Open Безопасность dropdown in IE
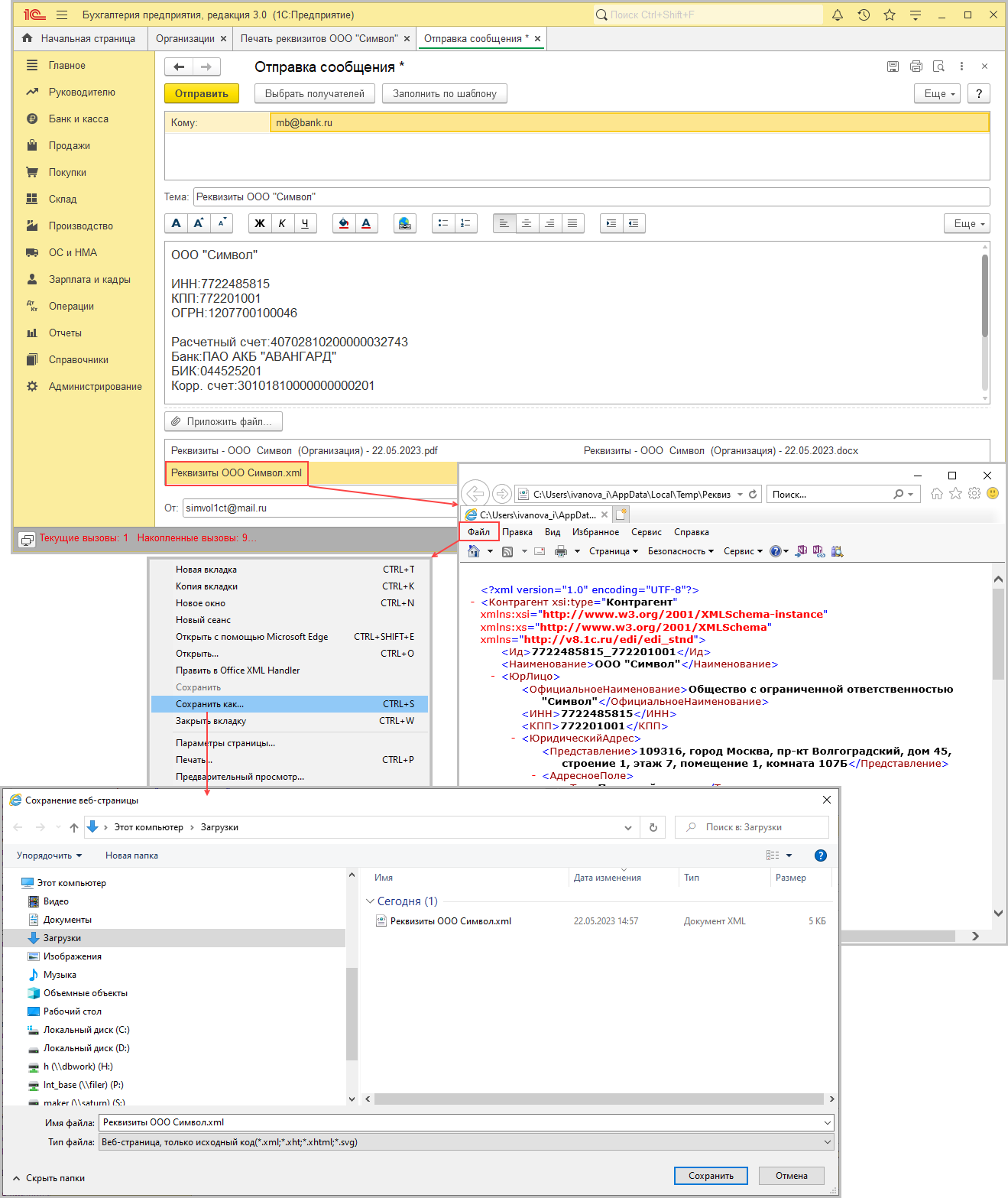 click(x=680, y=551)
